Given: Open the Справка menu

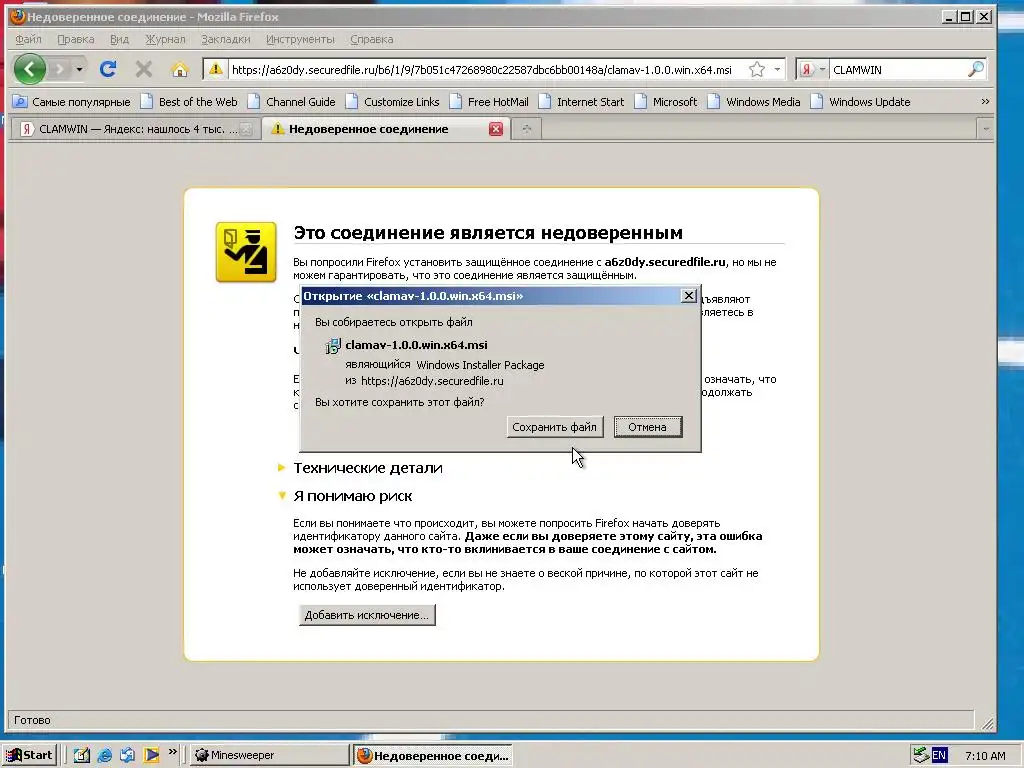Looking at the screenshot, I should [372, 39].
